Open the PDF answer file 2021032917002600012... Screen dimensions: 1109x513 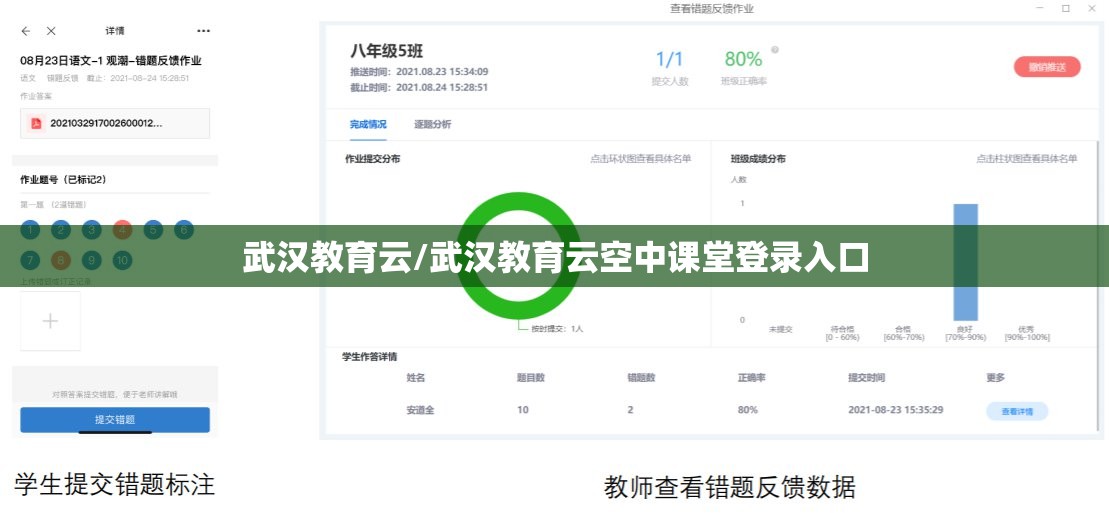[115, 123]
